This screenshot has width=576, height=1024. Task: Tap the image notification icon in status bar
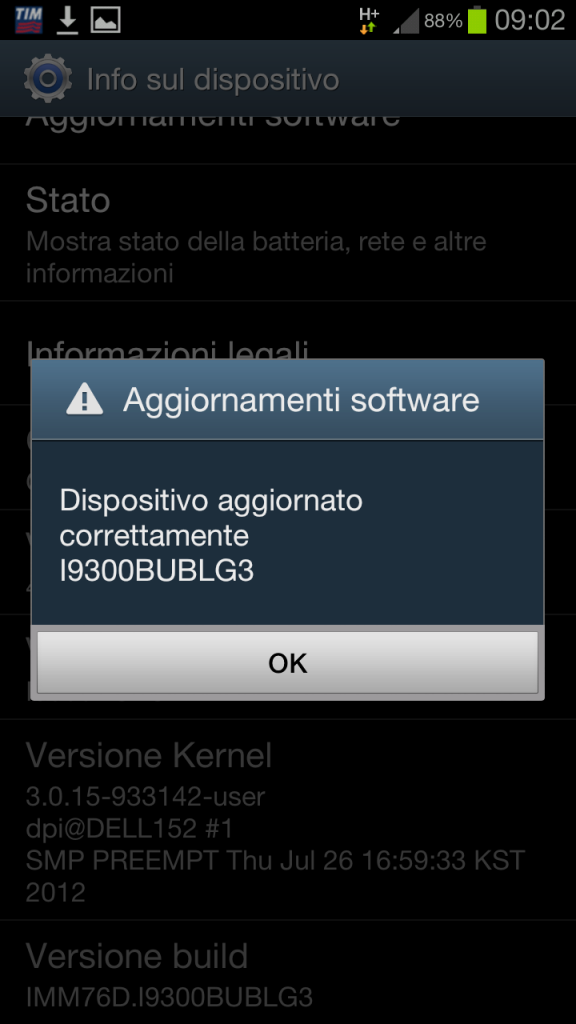(x=106, y=20)
